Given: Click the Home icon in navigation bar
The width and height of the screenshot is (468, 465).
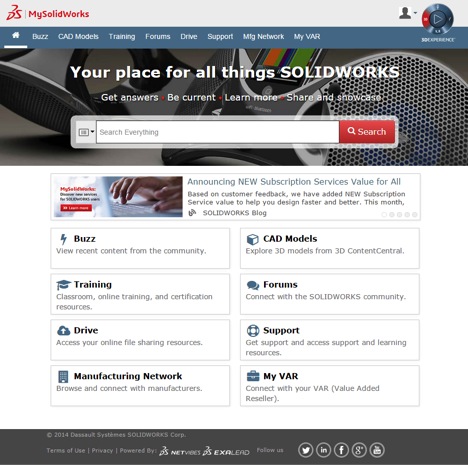Looking at the screenshot, I should (x=16, y=35).
